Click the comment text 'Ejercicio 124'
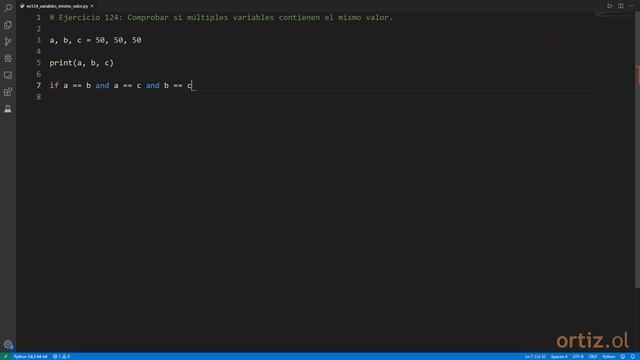Screen dimensions: 640x360 (90, 18)
